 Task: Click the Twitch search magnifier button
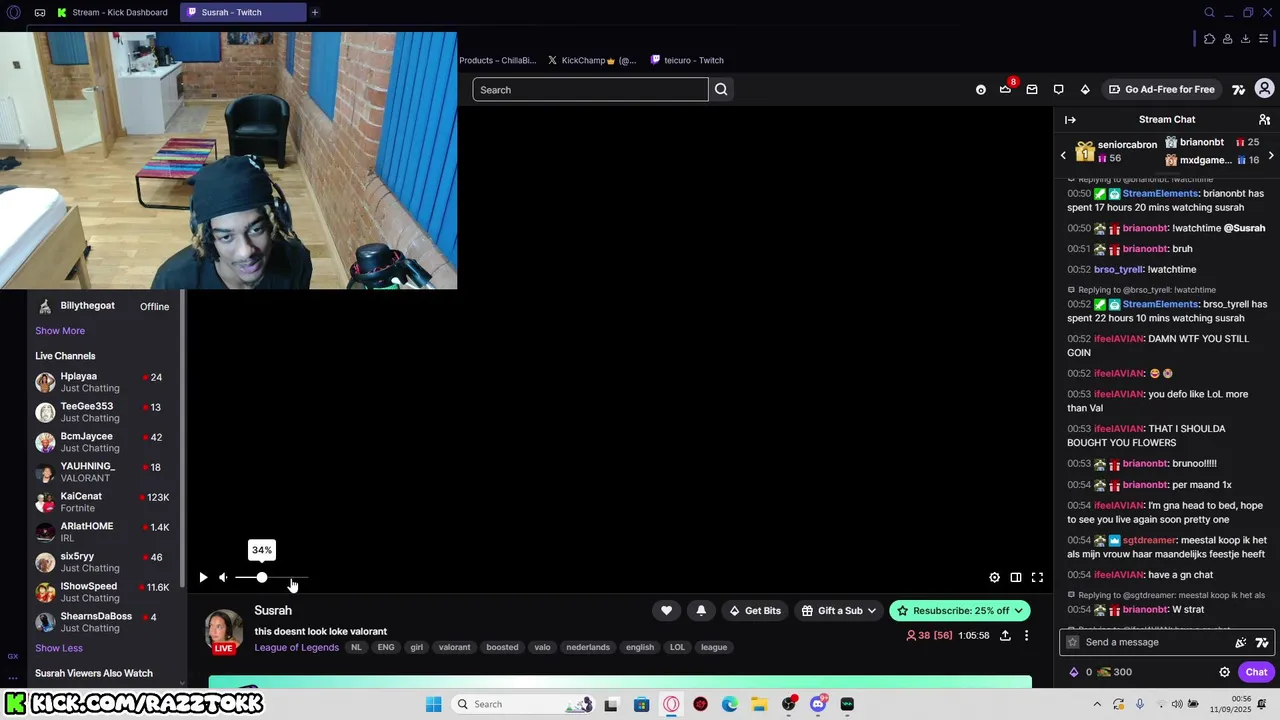pos(721,89)
